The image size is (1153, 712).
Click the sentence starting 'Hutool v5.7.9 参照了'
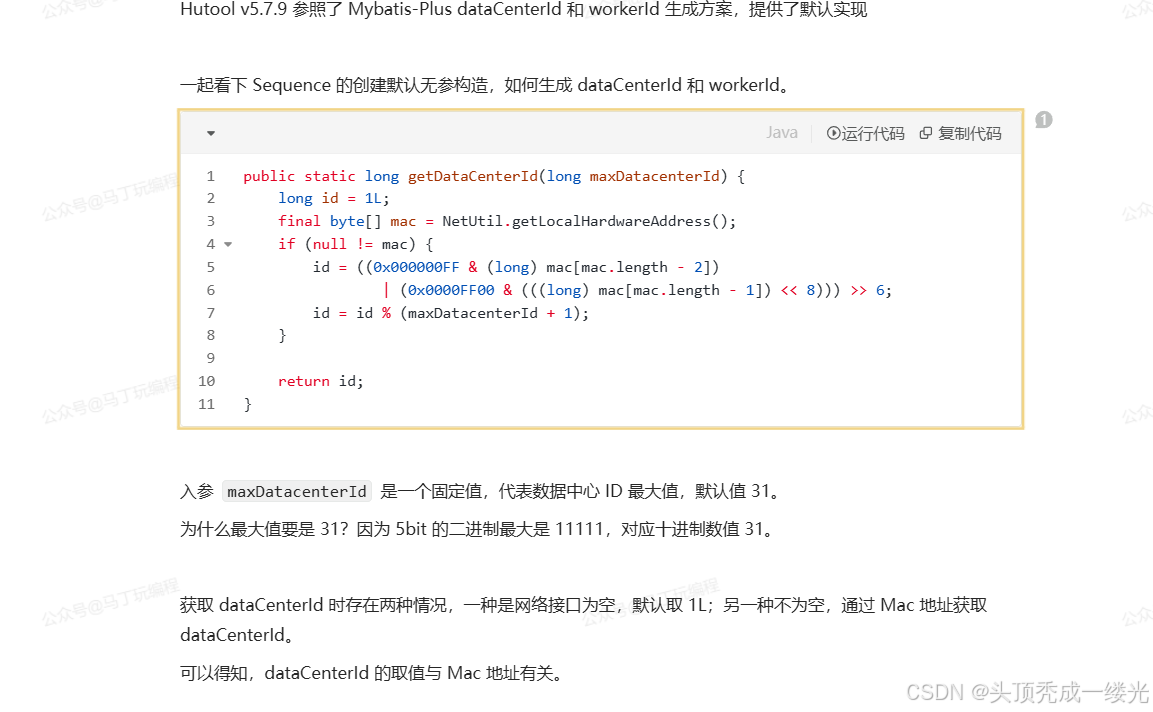tap(524, 10)
